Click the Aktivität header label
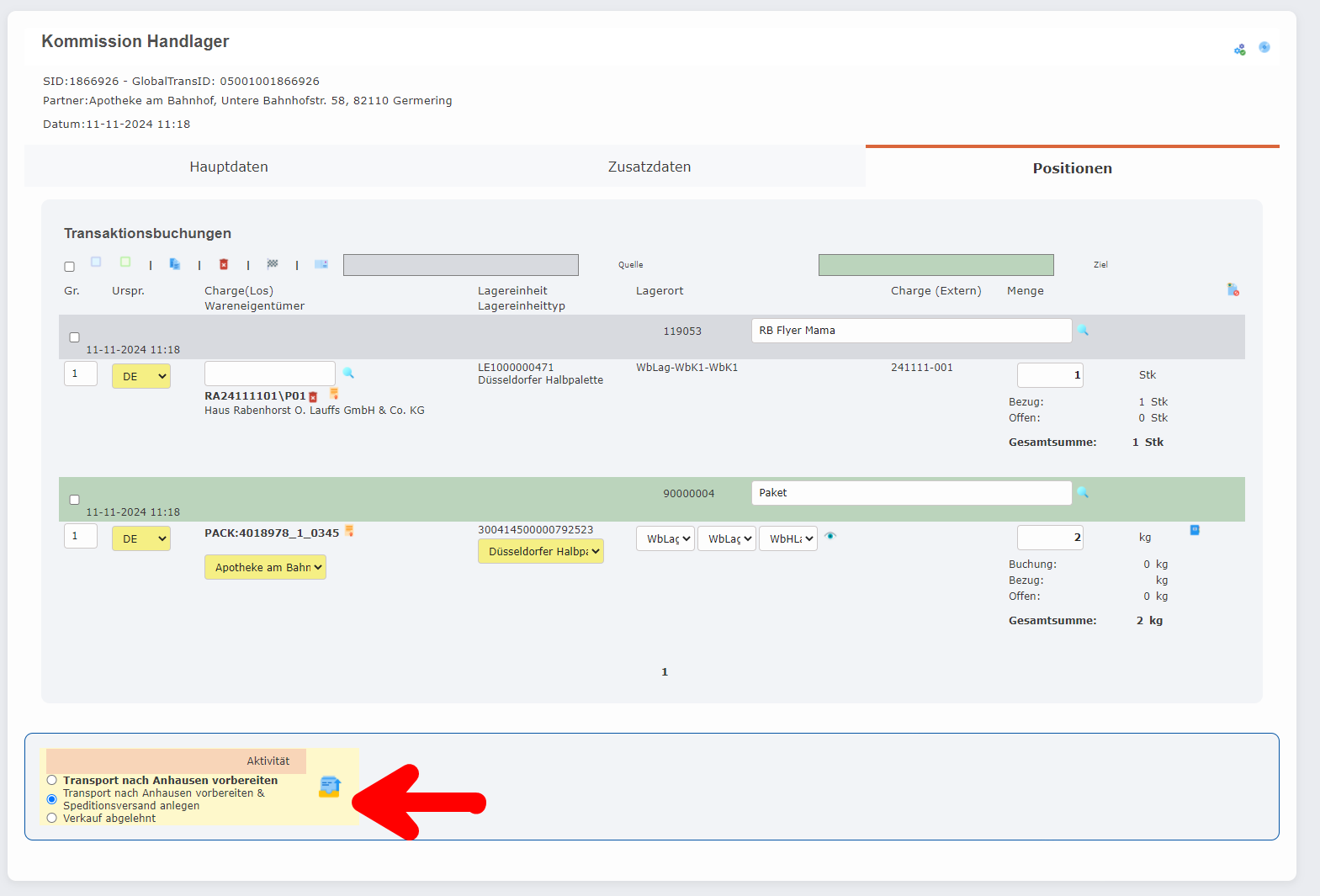The width and height of the screenshot is (1320, 896). coord(268,761)
